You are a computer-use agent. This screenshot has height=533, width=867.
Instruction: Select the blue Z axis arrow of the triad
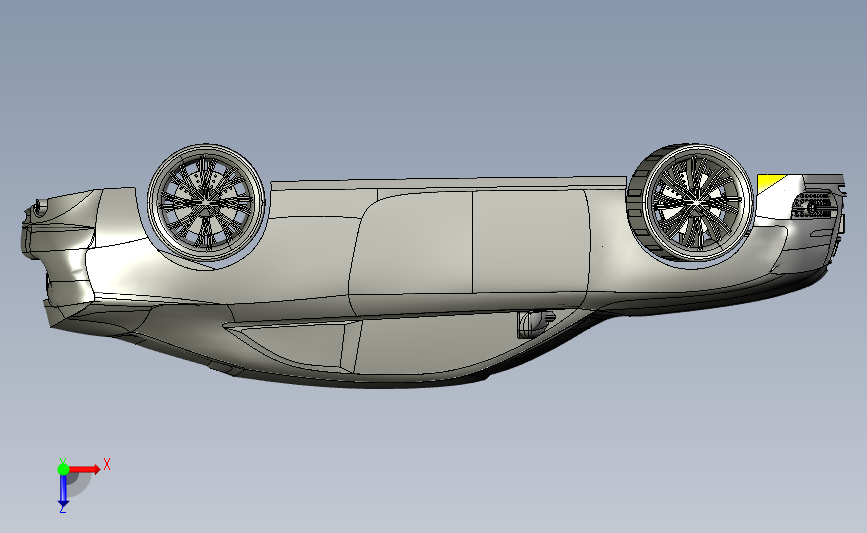pos(63,490)
